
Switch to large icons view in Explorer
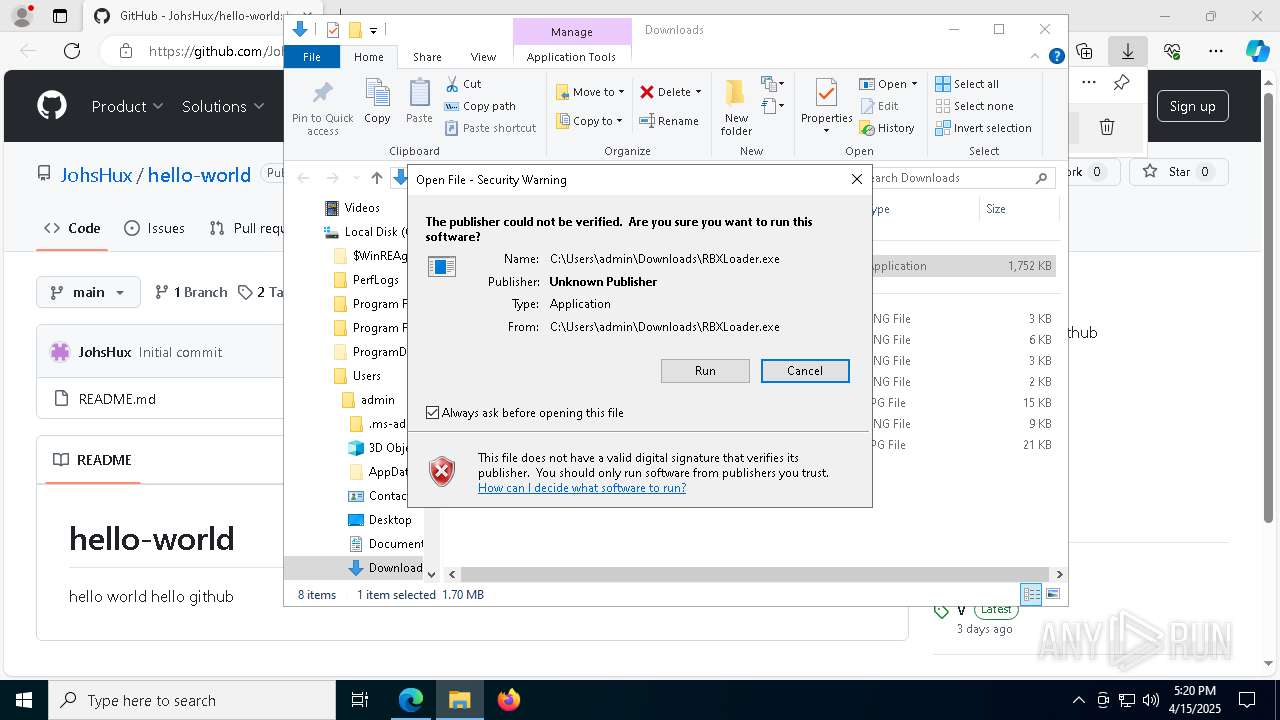[1052, 594]
